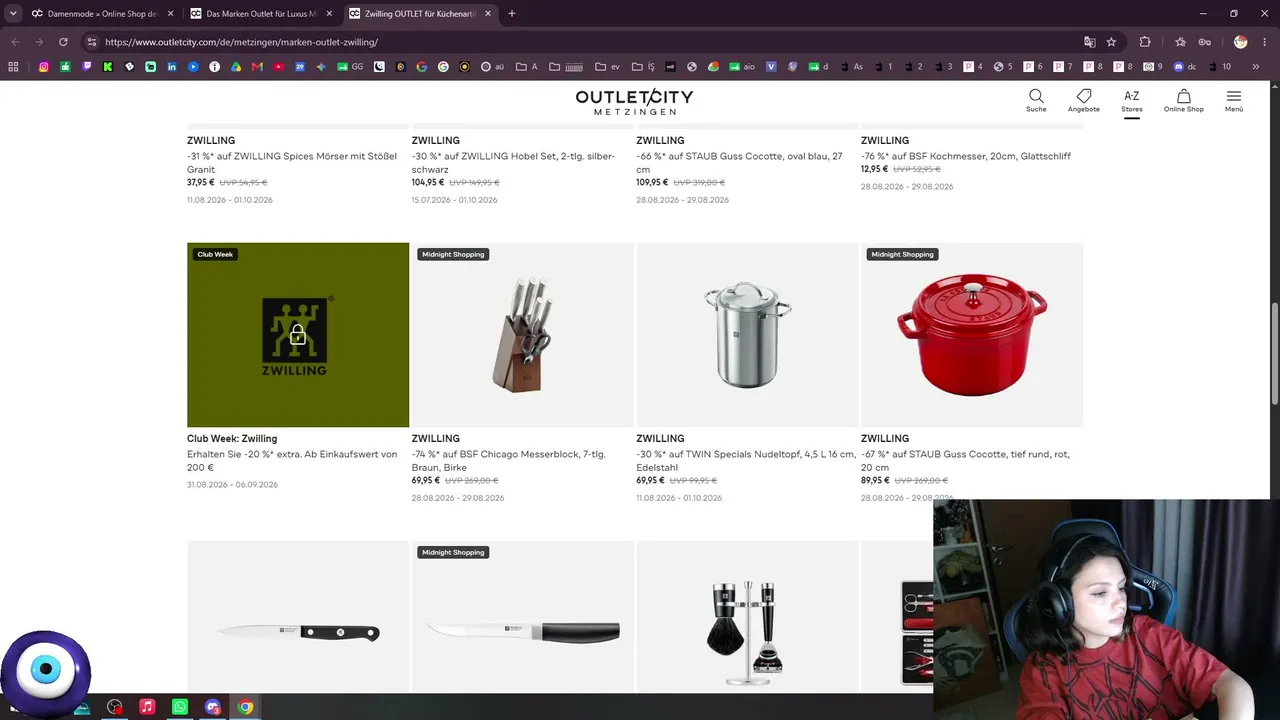Viewport: 1280px width, 720px height.
Task: Open the Club Week Zwilling locked tile
Action: pyautogui.click(x=298, y=335)
